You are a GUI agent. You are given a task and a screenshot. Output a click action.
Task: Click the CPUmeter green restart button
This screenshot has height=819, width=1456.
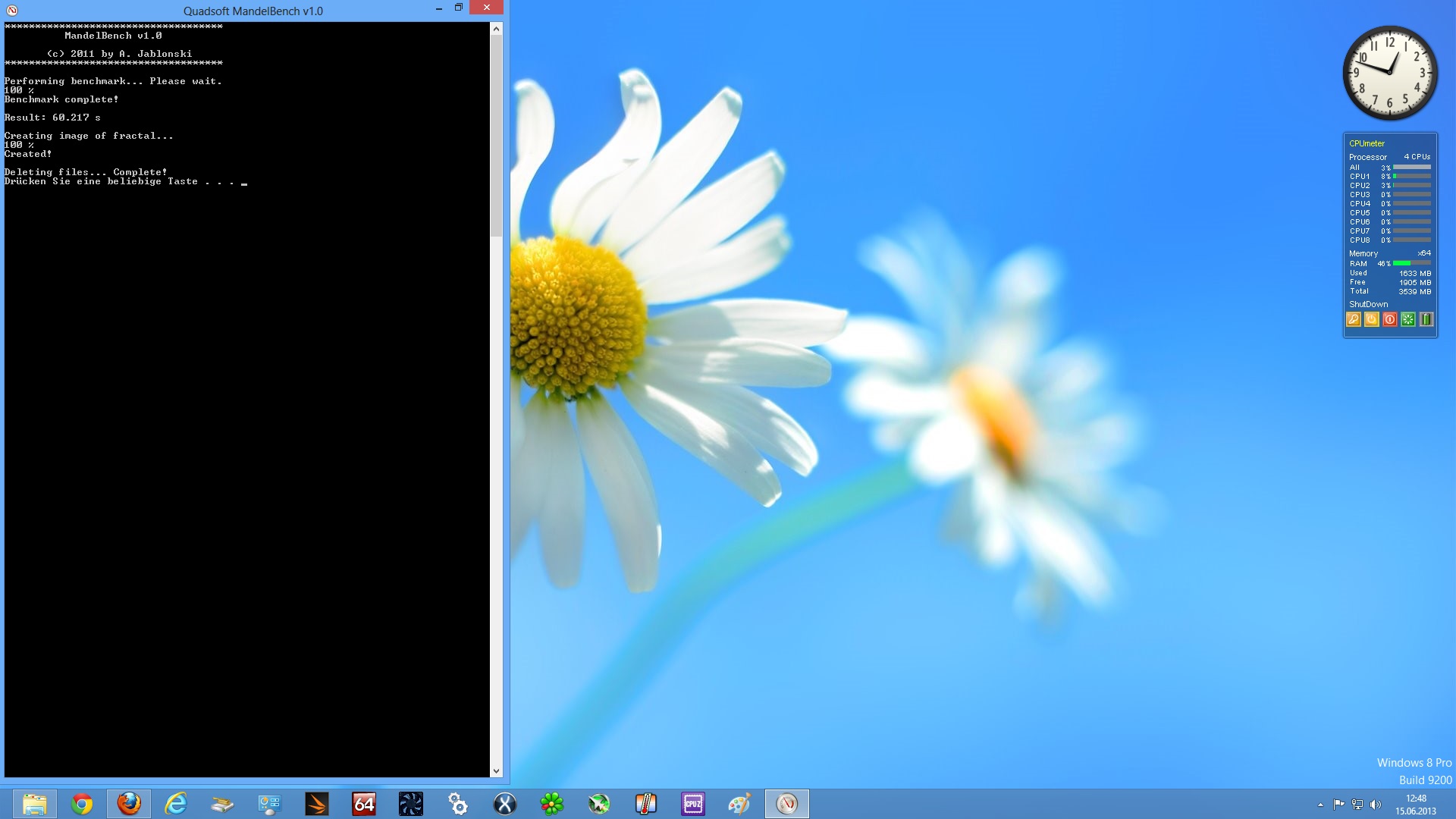point(1408,319)
